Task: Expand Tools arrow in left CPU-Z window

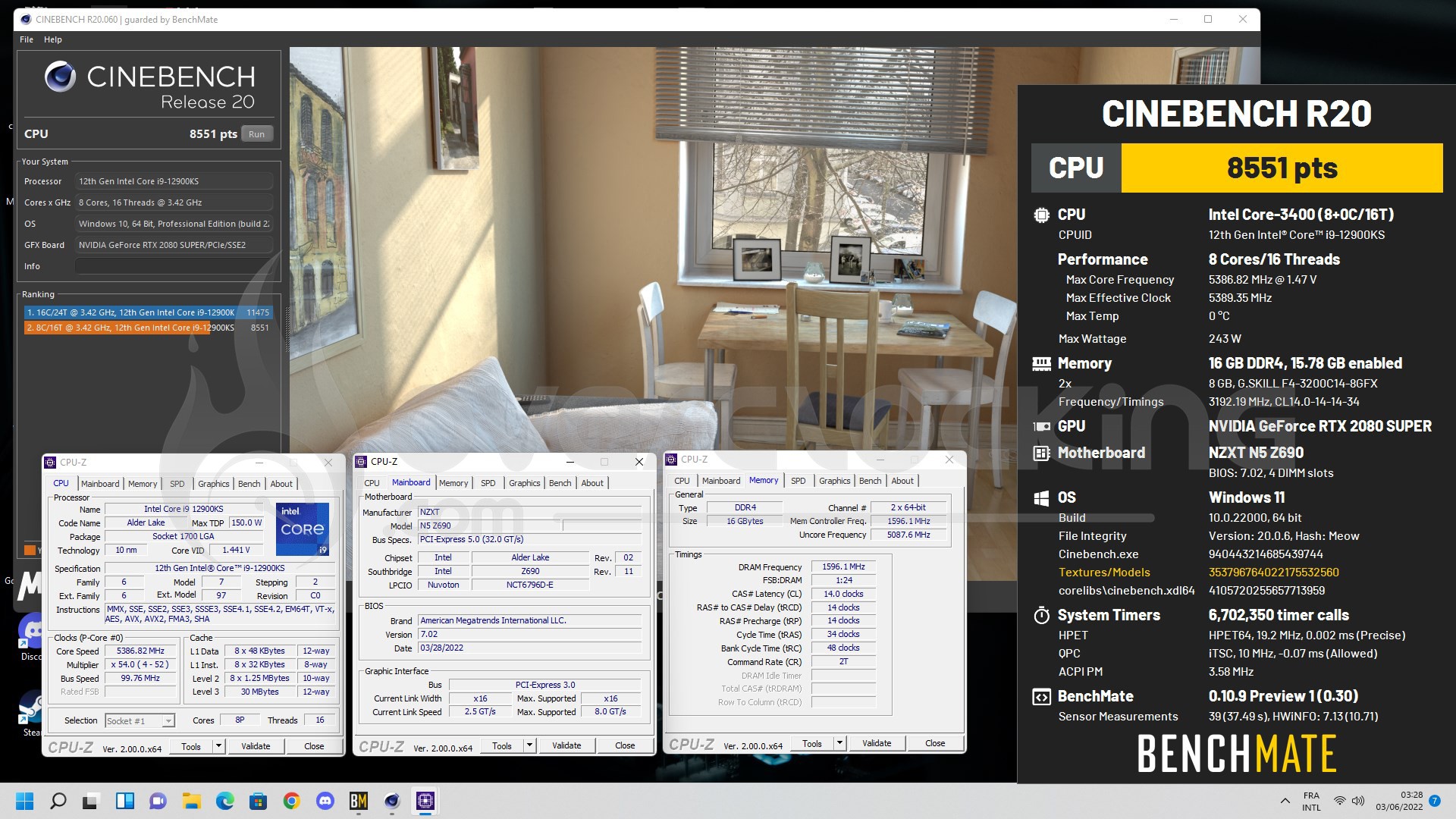Action: click(x=218, y=746)
